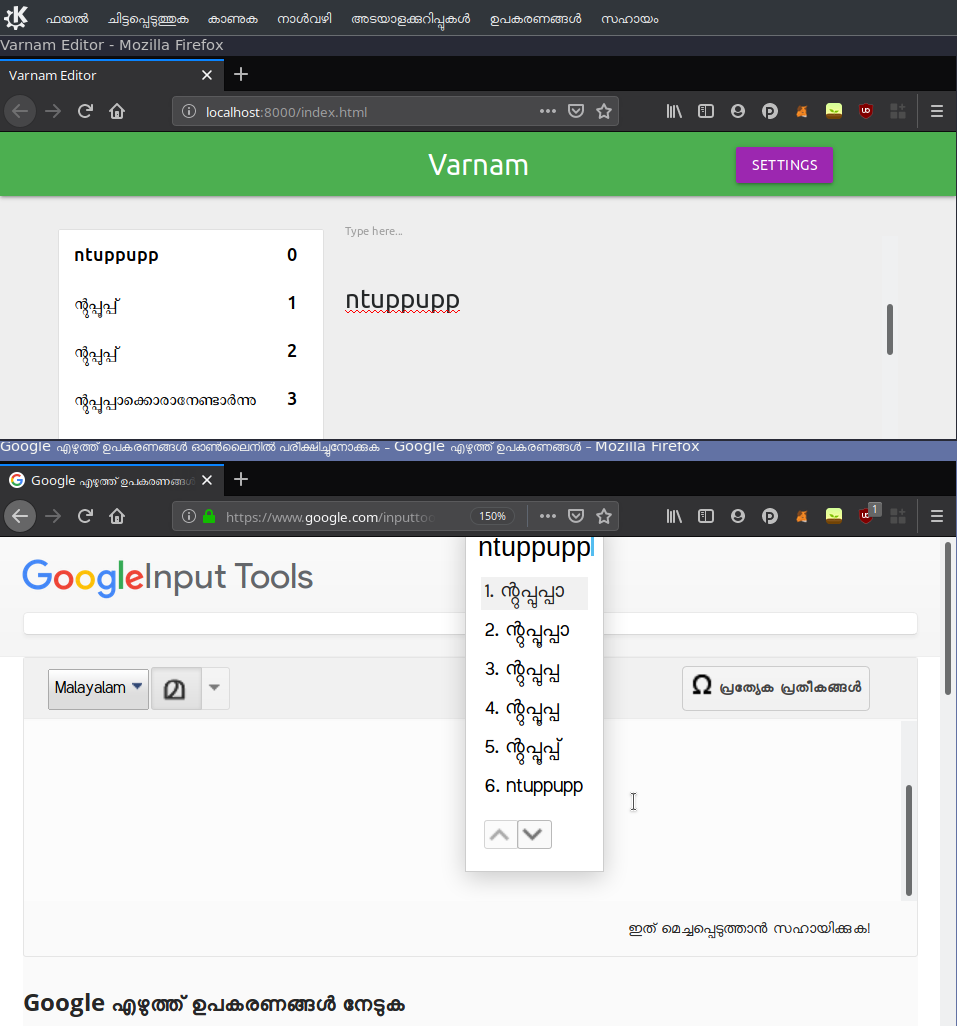Screen dimensions: 957x1026
Task: Open a new tab in the Varnam Editor window
Action: [x=241, y=75]
